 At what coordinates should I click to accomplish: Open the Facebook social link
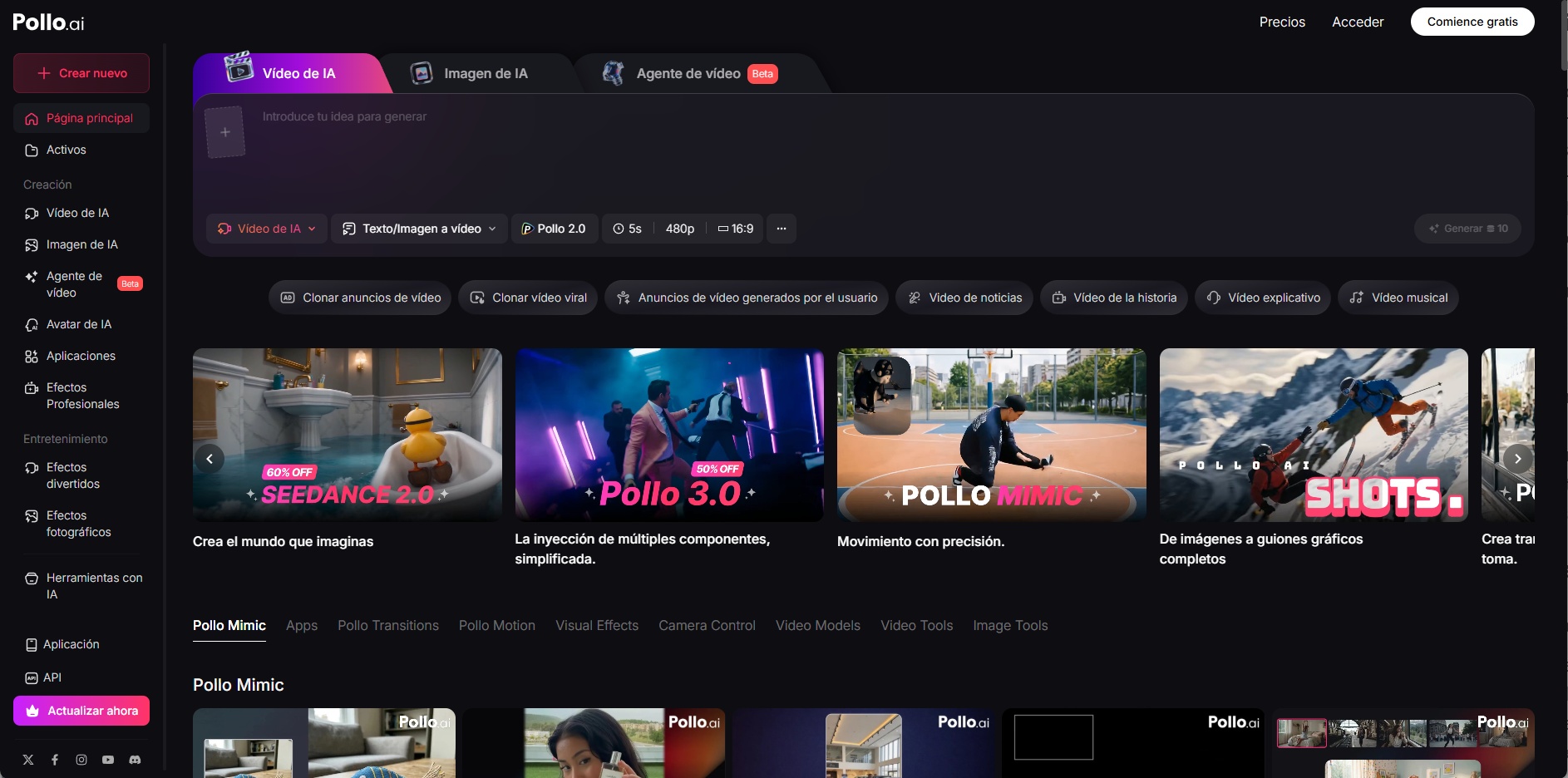(55, 760)
